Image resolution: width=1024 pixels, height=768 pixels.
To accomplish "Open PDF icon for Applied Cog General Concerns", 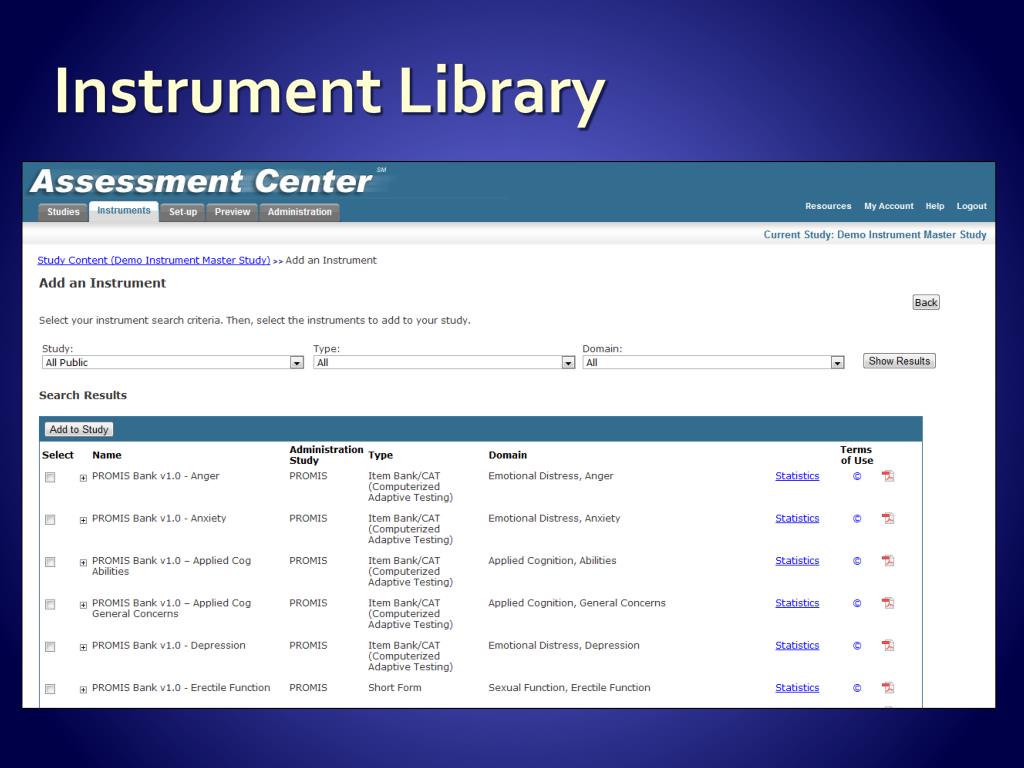I will 888,603.
